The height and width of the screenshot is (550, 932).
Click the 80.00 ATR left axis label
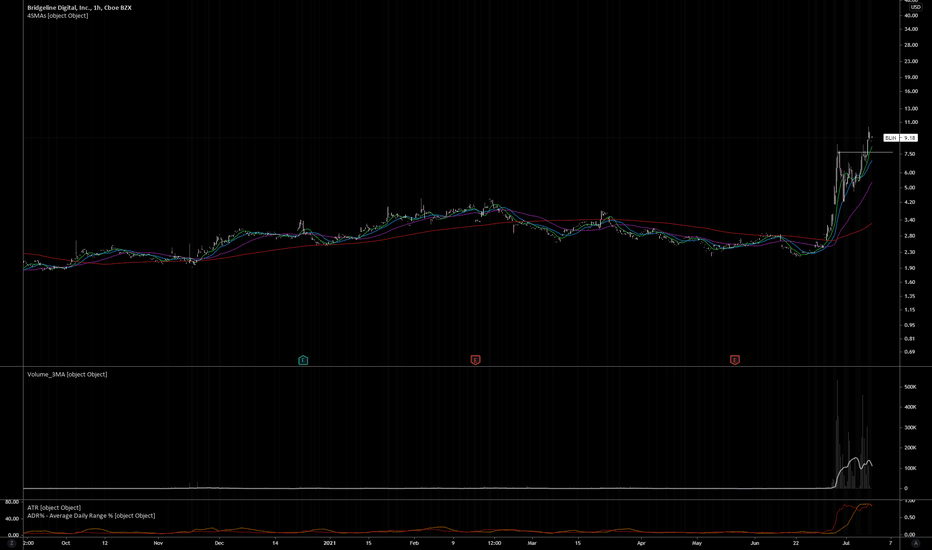tap(12, 502)
